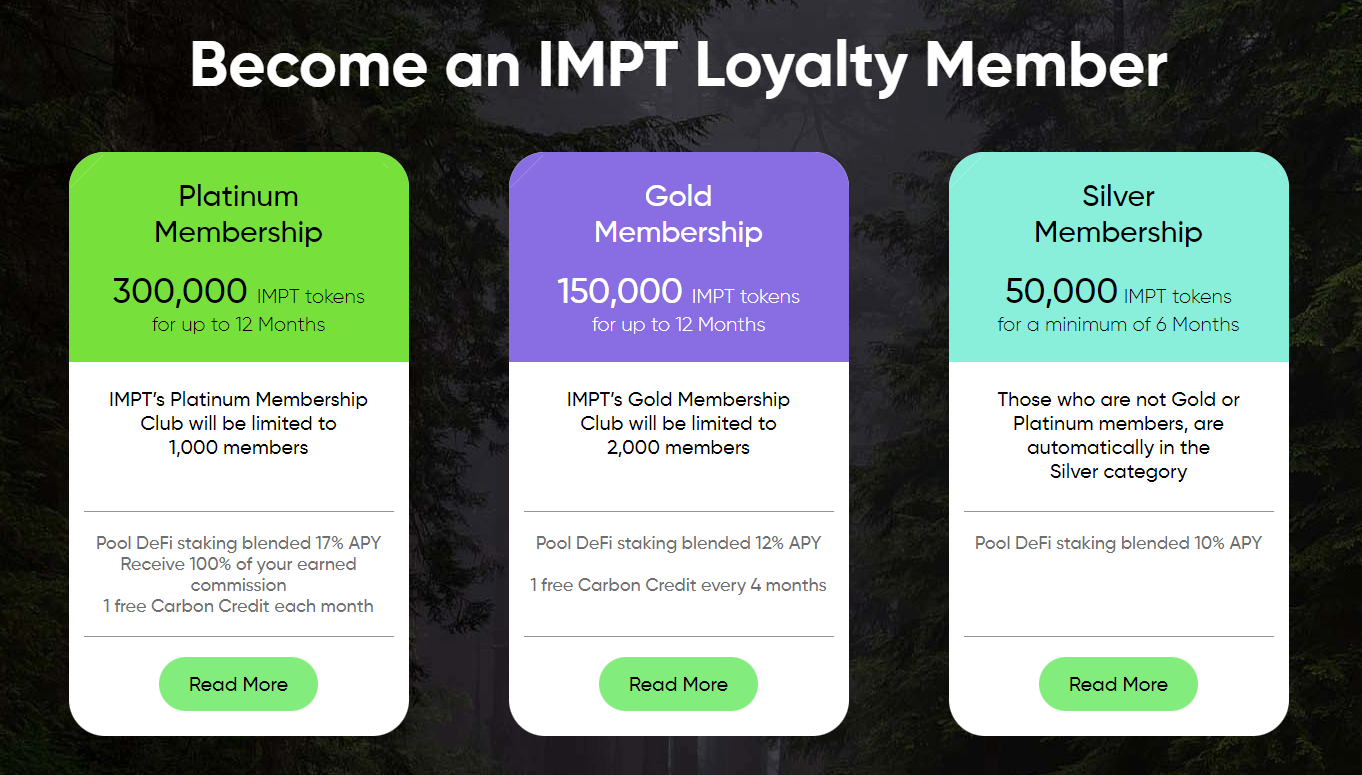1362x775 pixels.
Task: Click the teal Silver card header
Action: click(x=1119, y=257)
